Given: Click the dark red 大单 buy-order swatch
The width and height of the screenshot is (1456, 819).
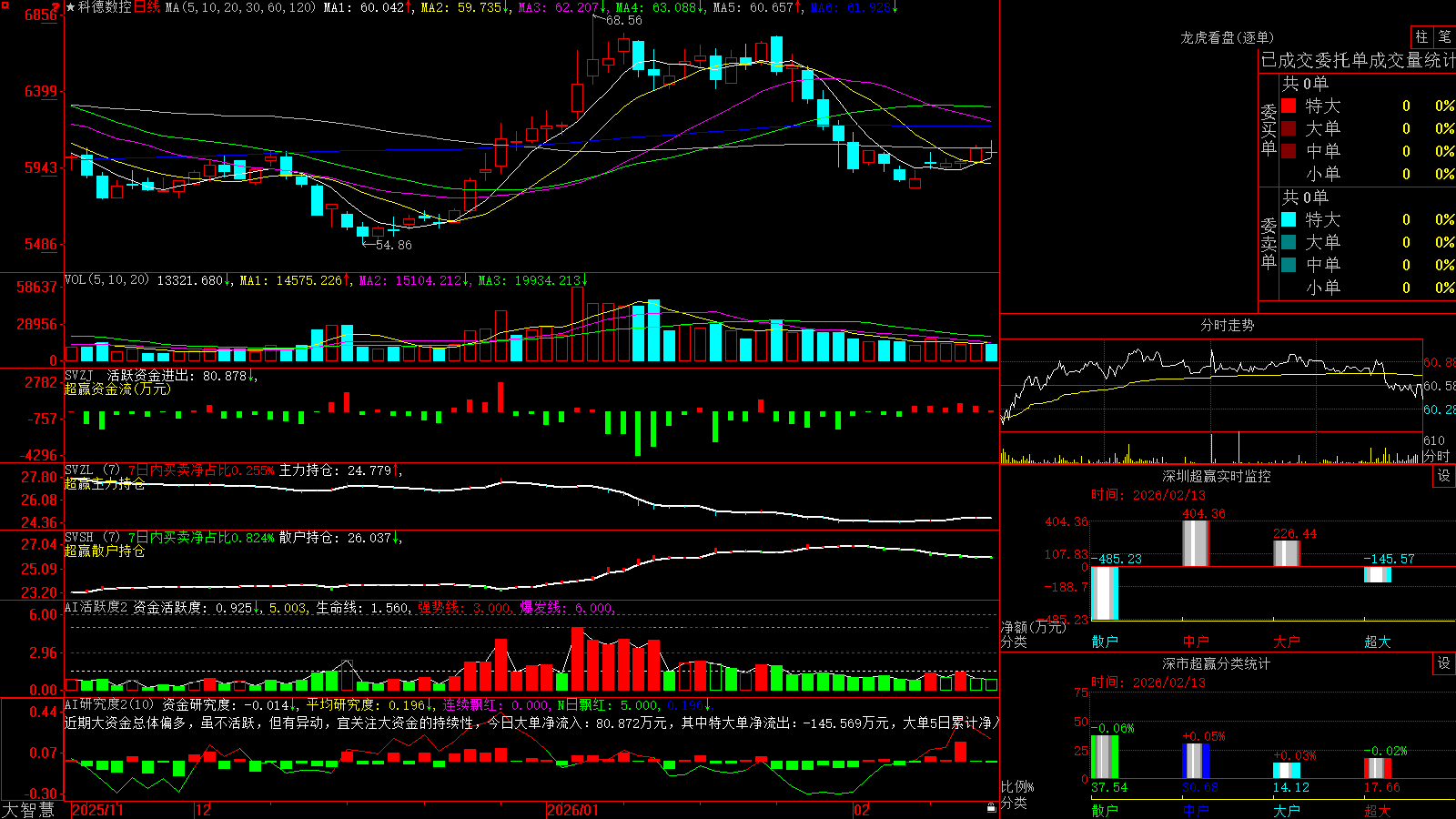Looking at the screenshot, I should 1289,128.
